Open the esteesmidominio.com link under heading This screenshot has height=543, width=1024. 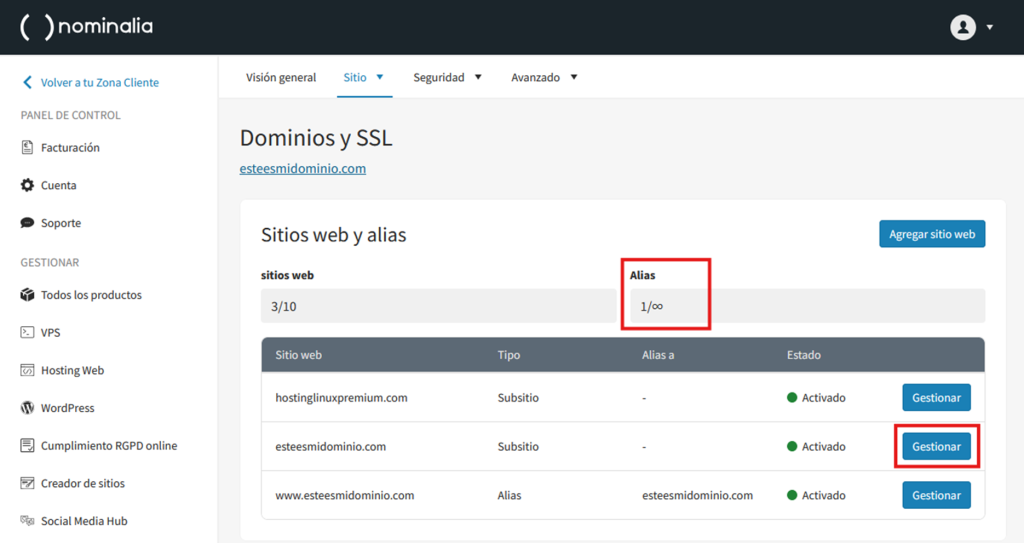302,169
